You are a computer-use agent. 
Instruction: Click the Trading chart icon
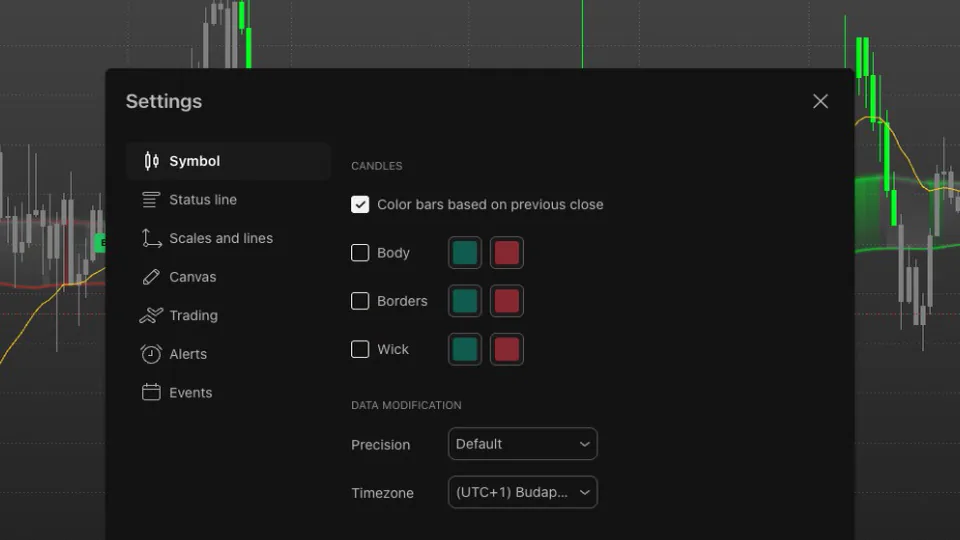151,315
